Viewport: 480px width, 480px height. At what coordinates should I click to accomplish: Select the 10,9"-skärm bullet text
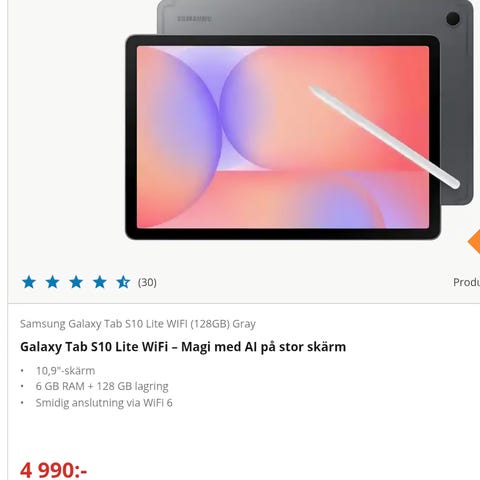(x=66, y=371)
